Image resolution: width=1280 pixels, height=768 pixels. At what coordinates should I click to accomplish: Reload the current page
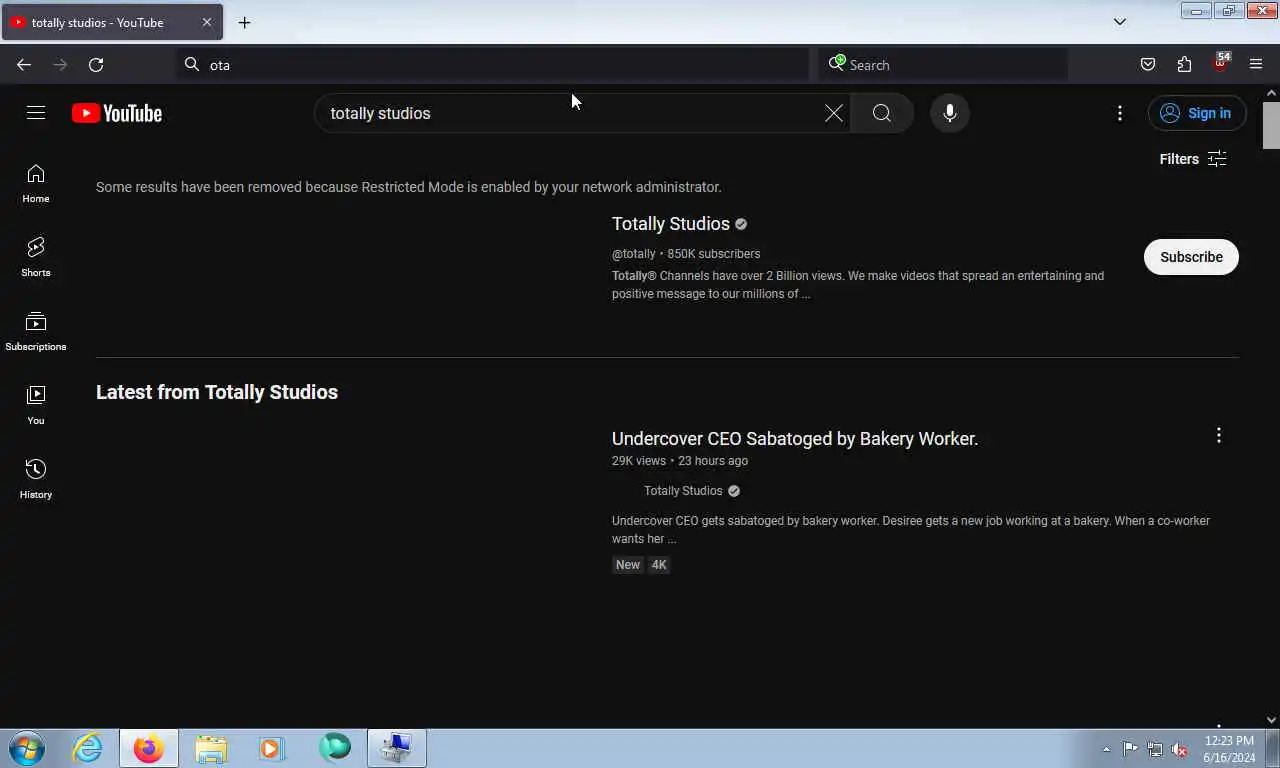click(x=96, y=65)
